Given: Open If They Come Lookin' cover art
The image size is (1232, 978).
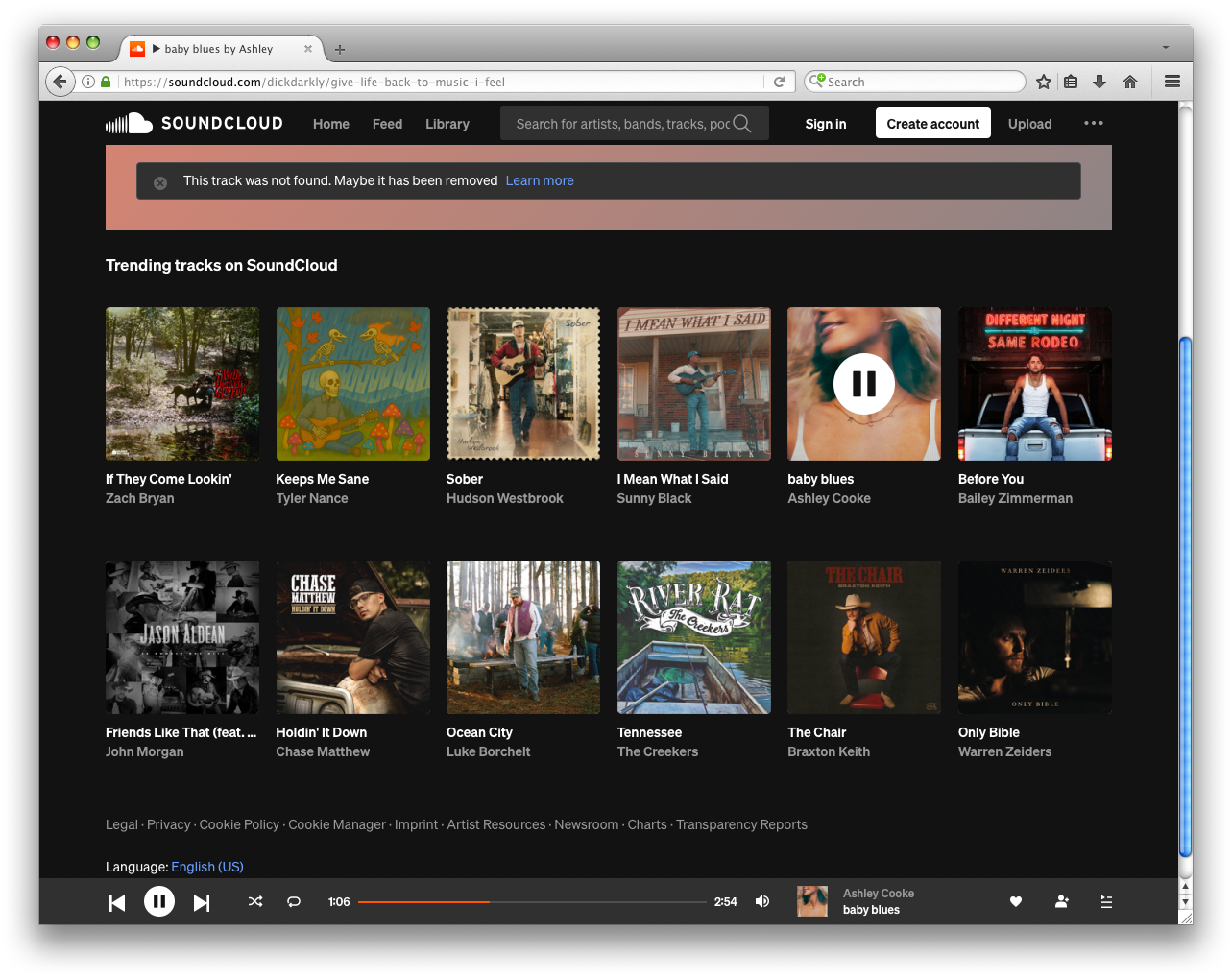Looking at the screenshot, I should 182,384.
